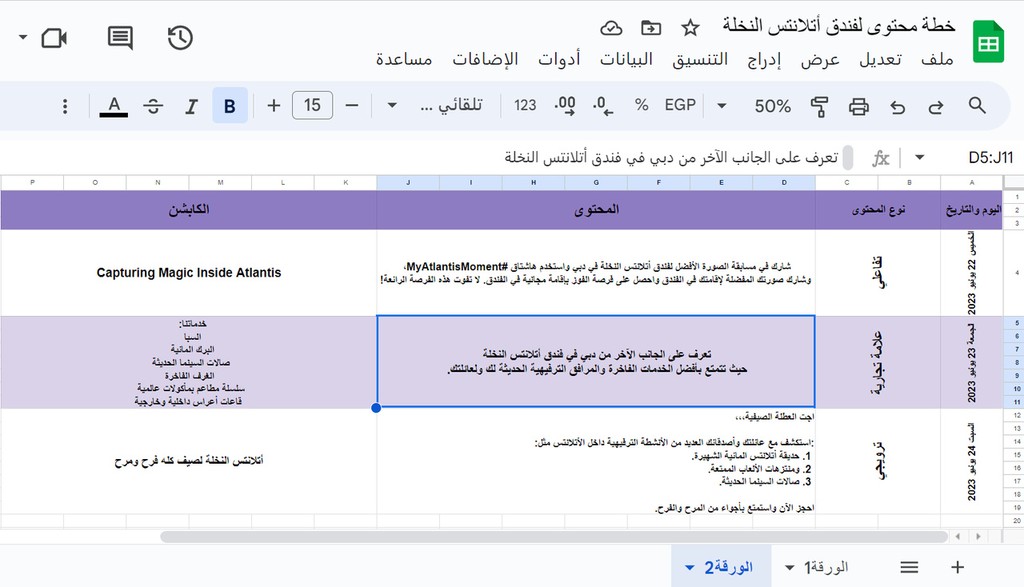Increase decimal places

pyautogui.click(x=564, y=106)
